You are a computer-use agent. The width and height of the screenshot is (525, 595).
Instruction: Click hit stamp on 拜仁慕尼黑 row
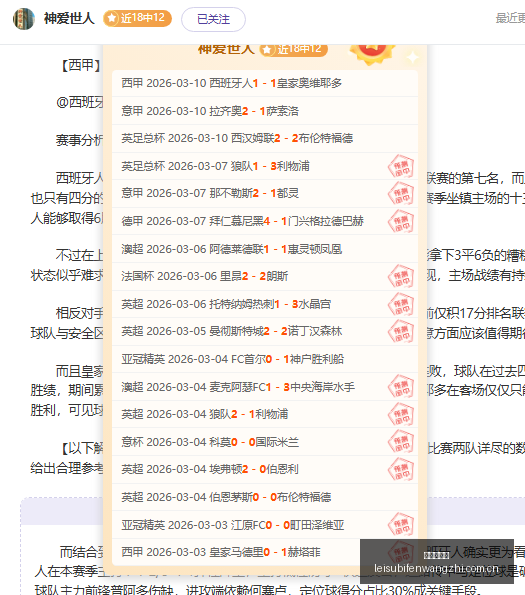401,222
